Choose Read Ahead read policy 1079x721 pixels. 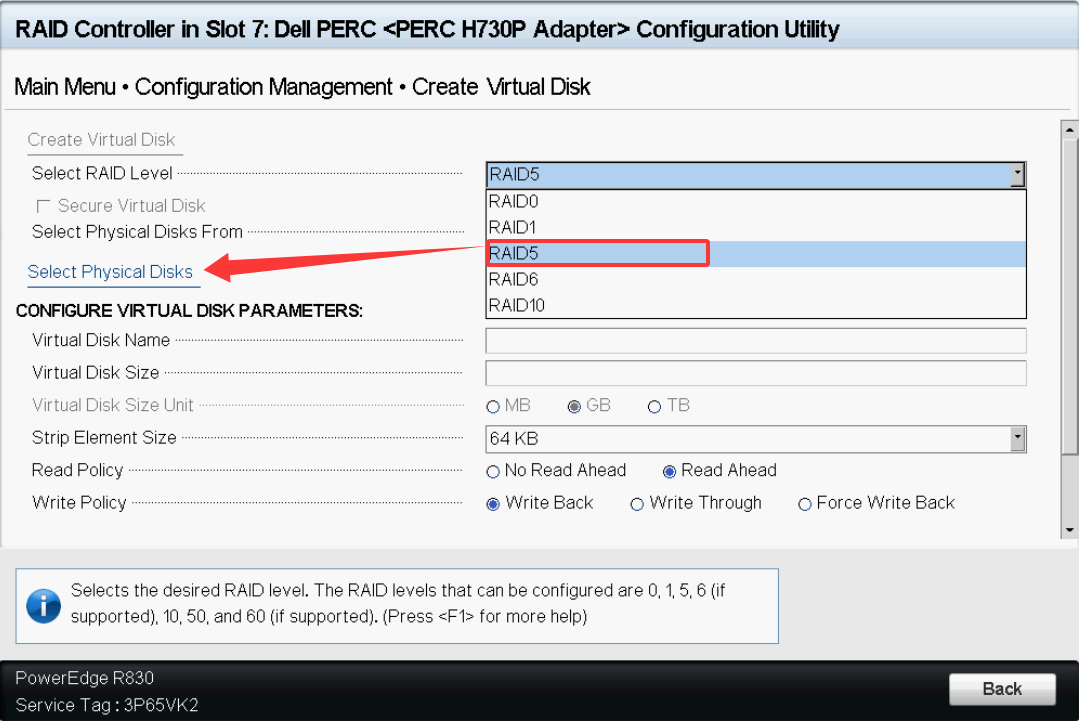(669, 471)
